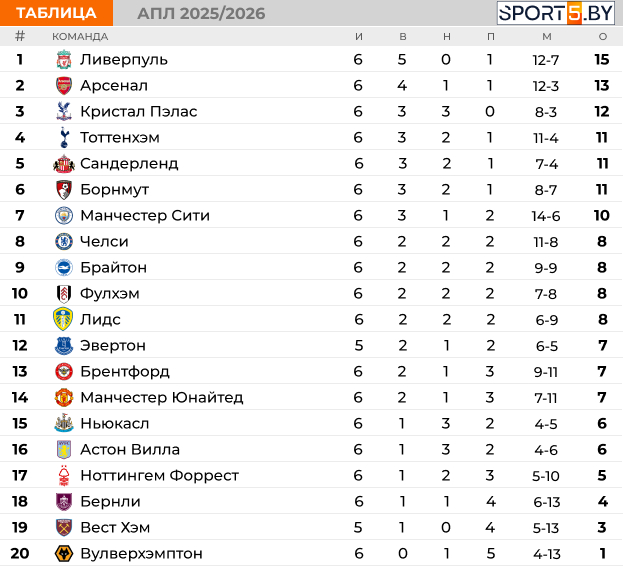
Task: Open the Борнмут team name link
Action: [114, 189]
